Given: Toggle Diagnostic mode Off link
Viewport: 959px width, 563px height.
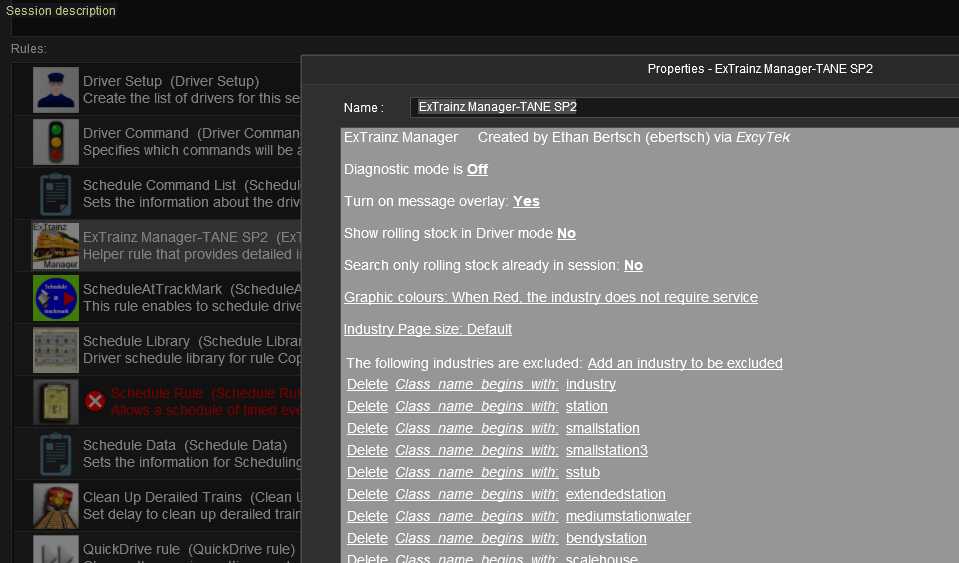Looking at the screenshot, I should click(477, 169).
